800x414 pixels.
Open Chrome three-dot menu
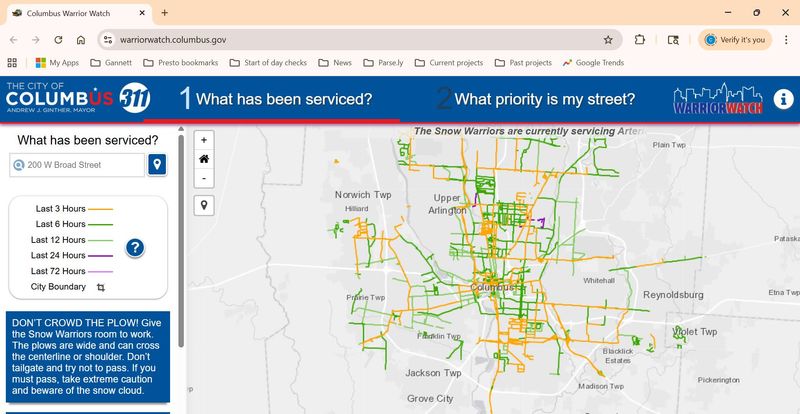click(786, 40)
